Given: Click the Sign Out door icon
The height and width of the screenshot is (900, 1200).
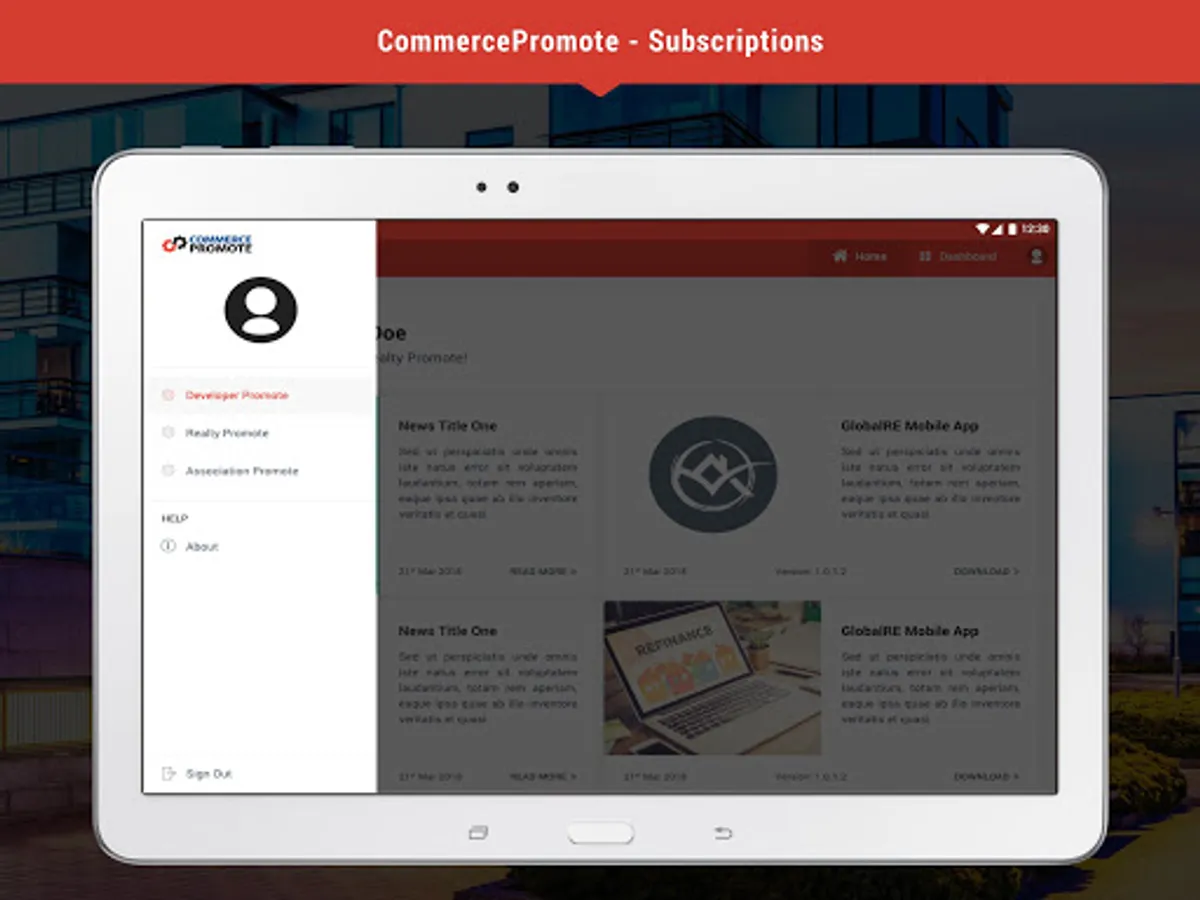Looking at the screenshot, I should pyautogui.click(x=168, y=773).
